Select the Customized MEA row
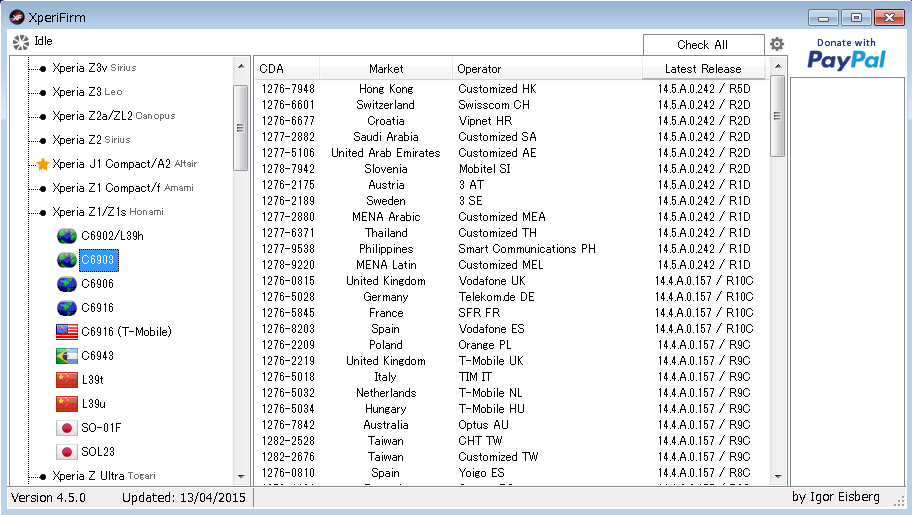912x515 pixels. 512,217
